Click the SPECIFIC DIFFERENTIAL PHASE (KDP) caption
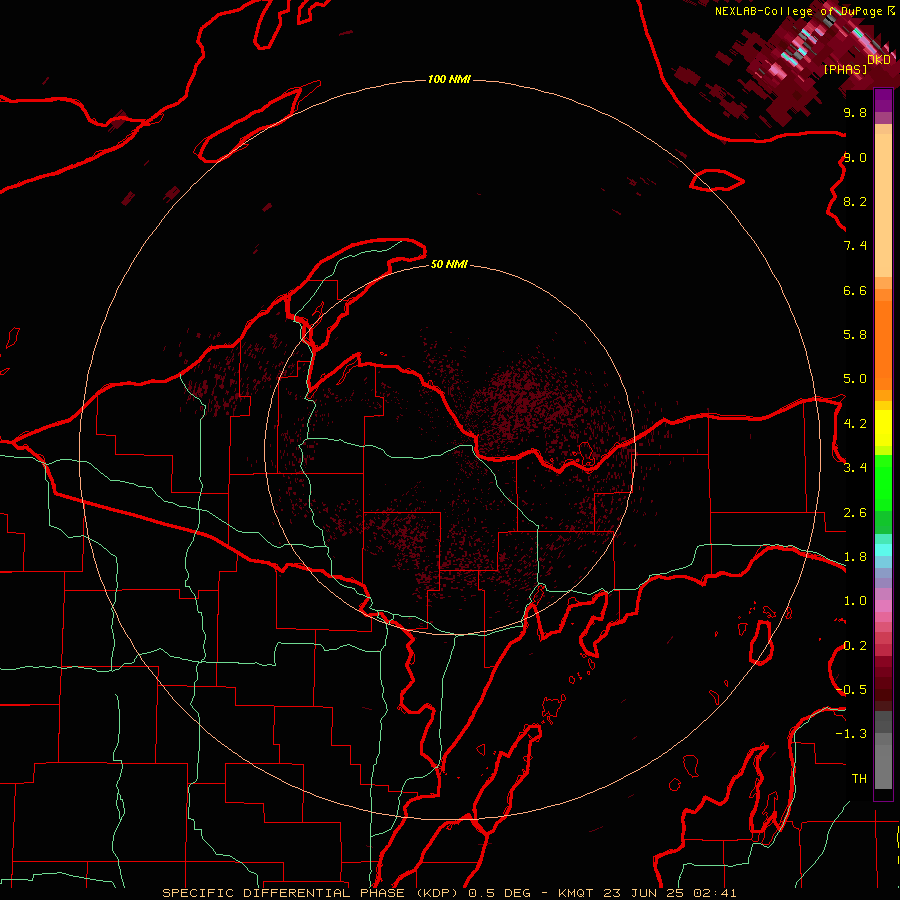The height and width of the screenshot is (900, 900). click(311, 893)
